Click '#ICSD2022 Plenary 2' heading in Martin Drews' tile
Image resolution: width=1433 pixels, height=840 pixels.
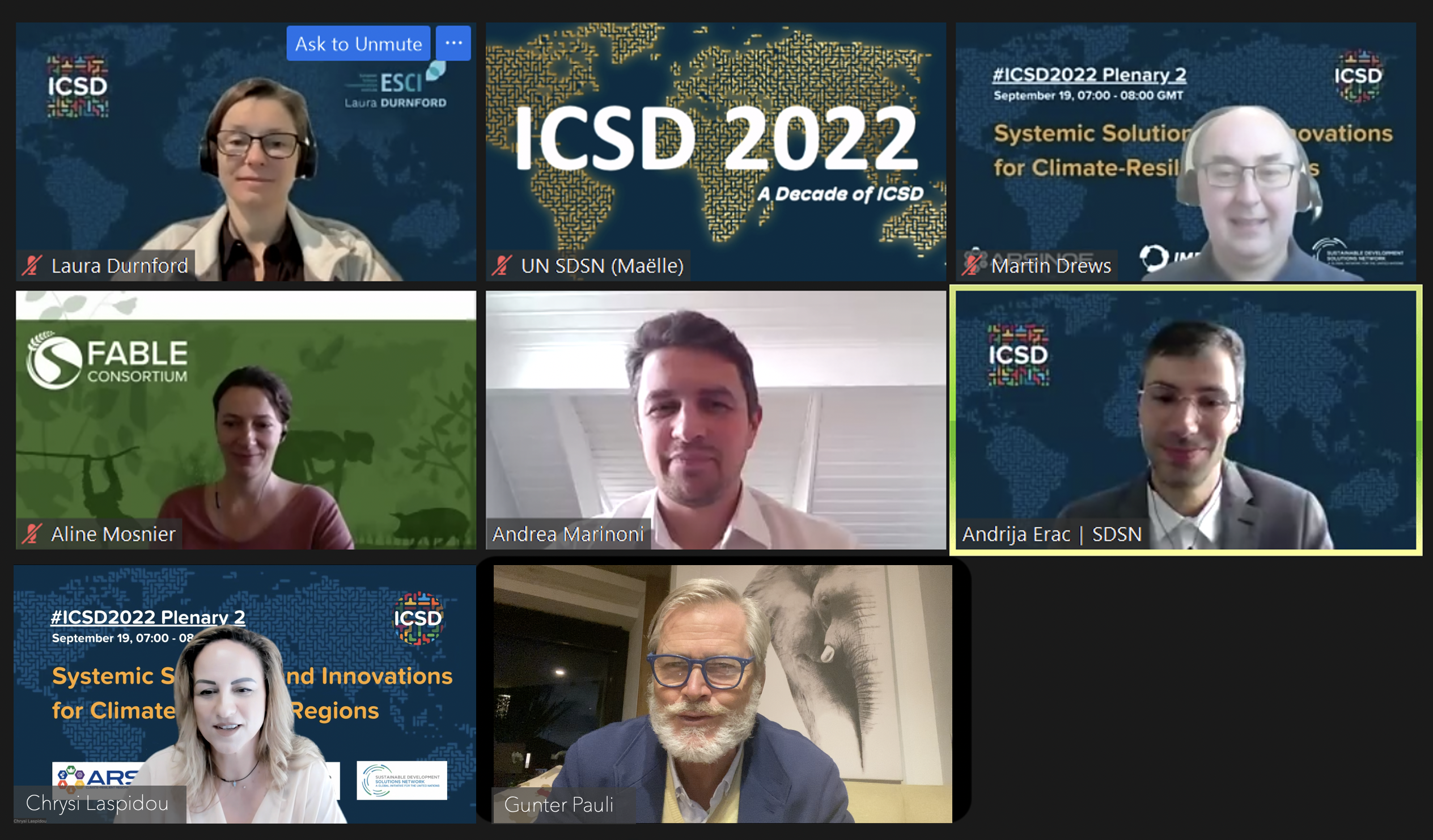(1089, 74)
